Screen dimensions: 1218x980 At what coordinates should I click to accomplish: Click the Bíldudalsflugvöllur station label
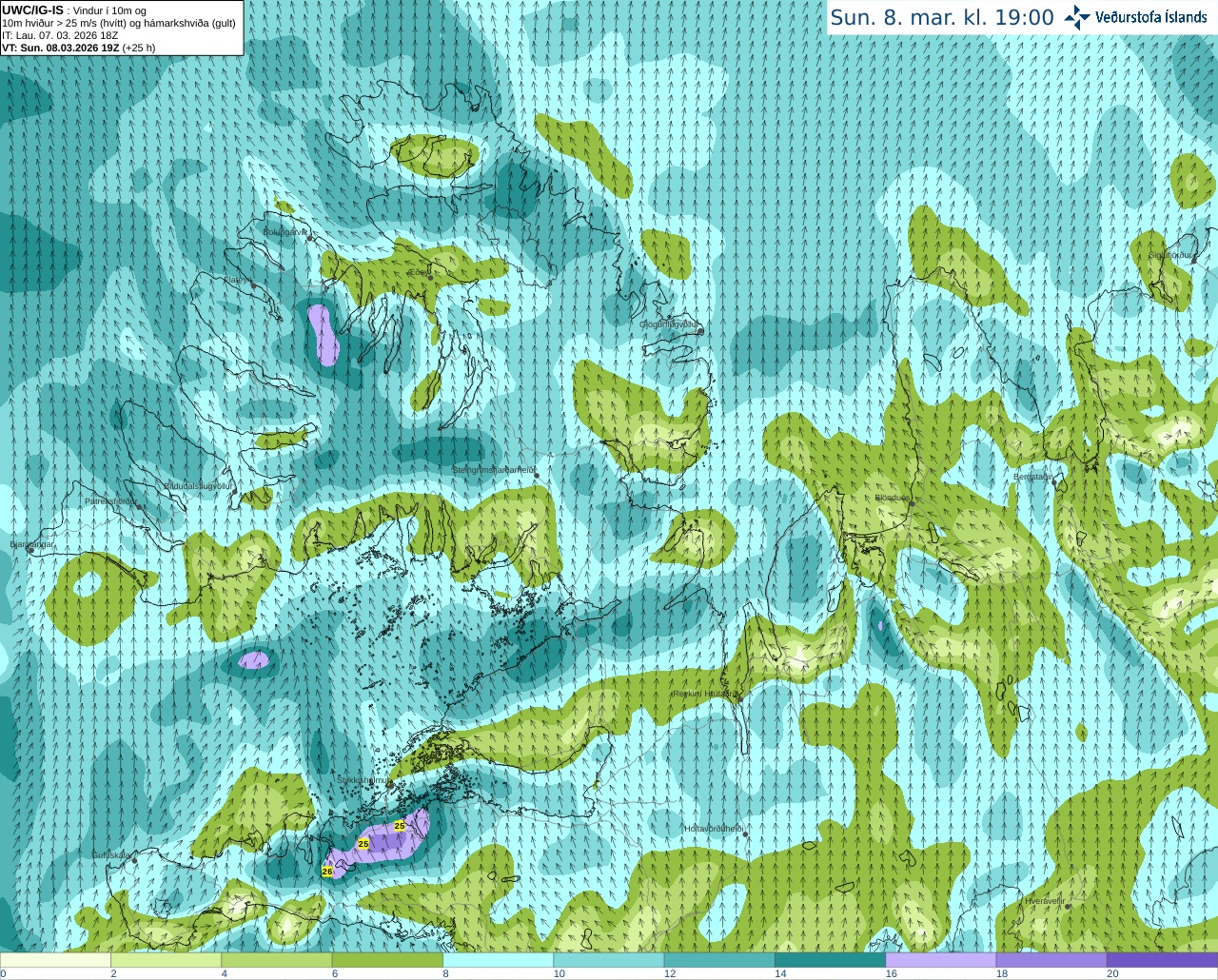[x=198, y=485]
